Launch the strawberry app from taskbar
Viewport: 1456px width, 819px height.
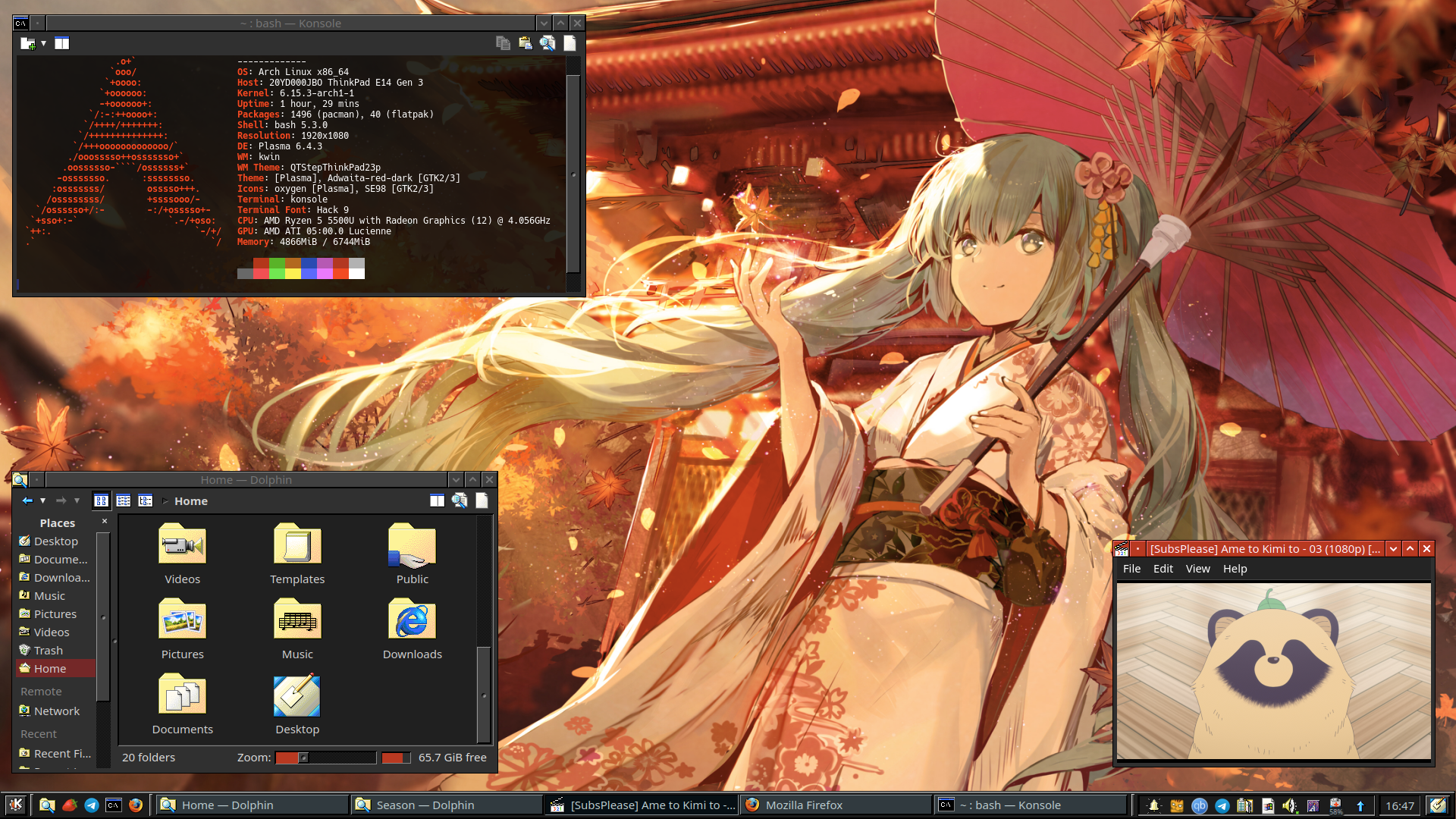[x=70, y=805]
